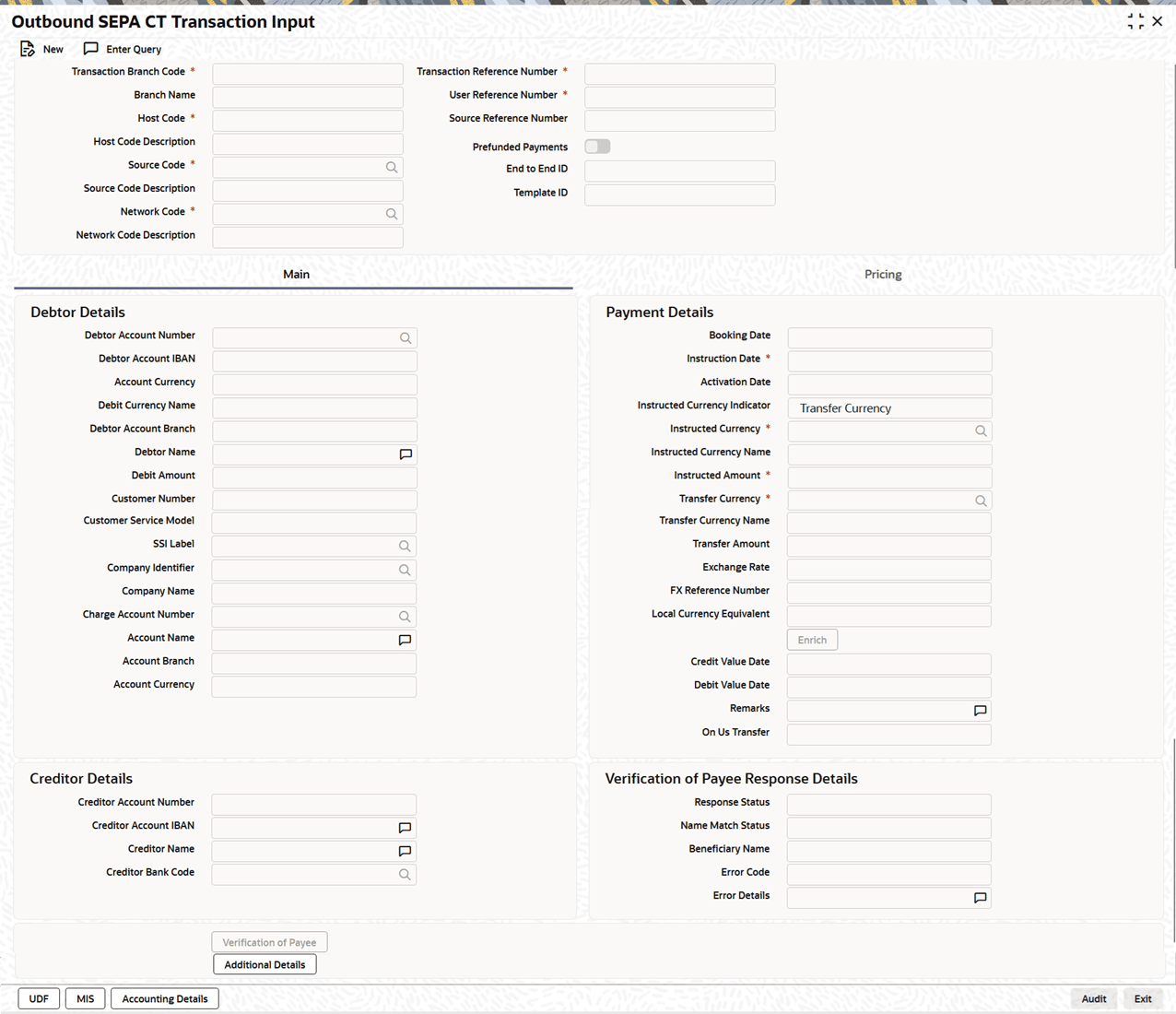This screenshot has height=1014, width=1176.
Task: Open Creditor Bank Code search icon
Action: [405, 875]
